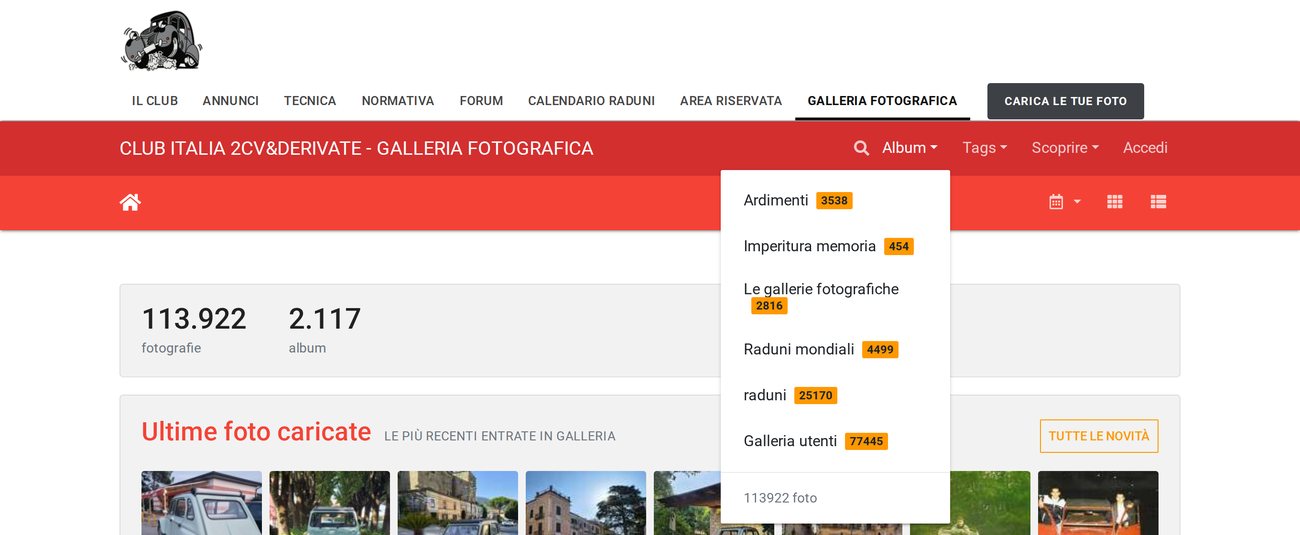Open the IL CLUB menu item
The image size is (1300, 535).
[x=155, y=101]
